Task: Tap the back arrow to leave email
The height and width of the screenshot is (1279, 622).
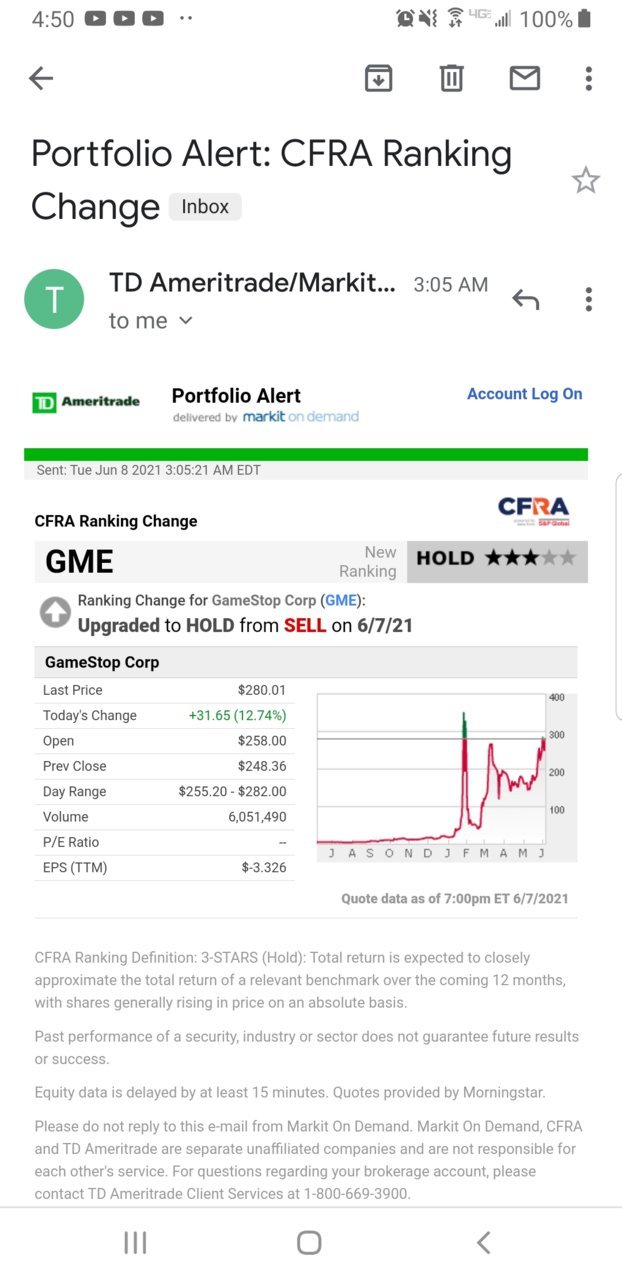Action: (x=41, y=78)
